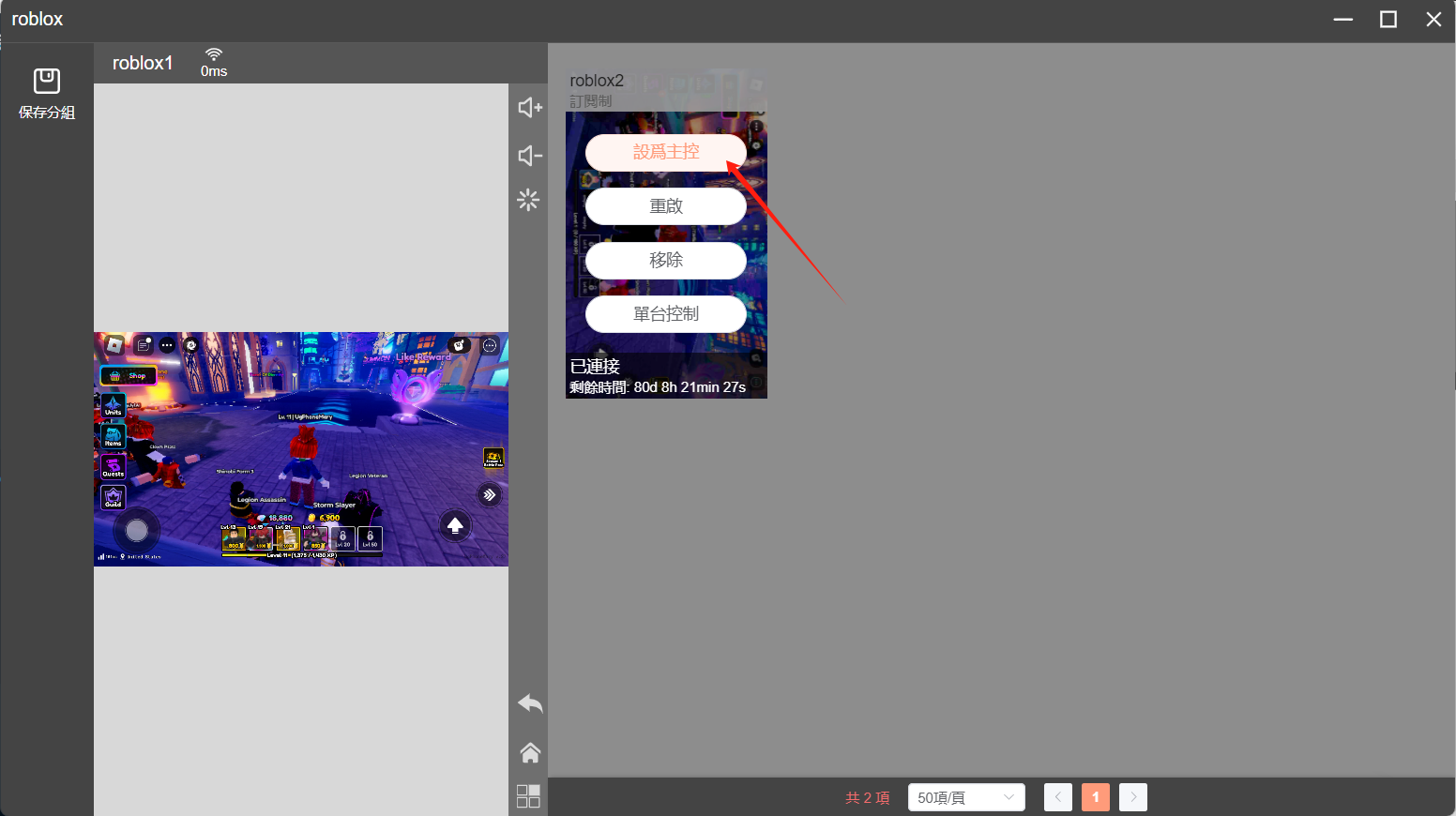Tap the jump up-arrow button
The height and width of the screenshot is (816, 1456).
click(x=455, y=526)
